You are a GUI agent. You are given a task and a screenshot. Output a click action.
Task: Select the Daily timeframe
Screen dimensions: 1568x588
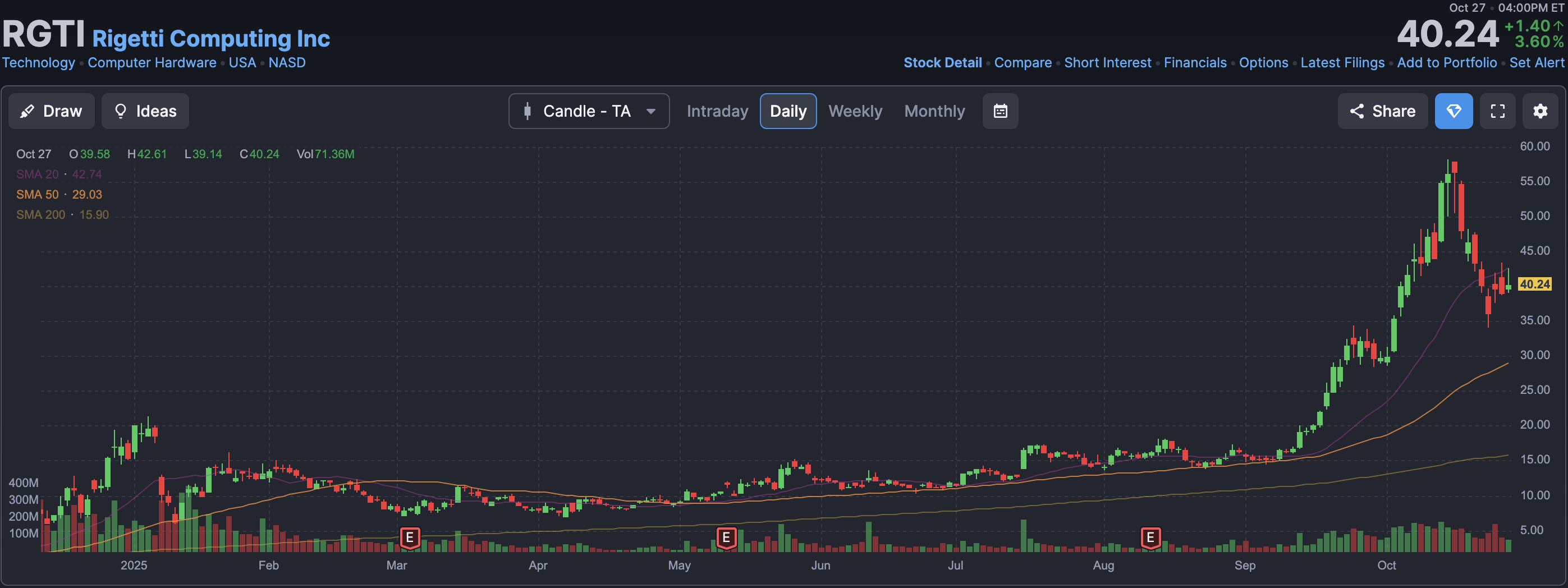click(x=788, y=111)
